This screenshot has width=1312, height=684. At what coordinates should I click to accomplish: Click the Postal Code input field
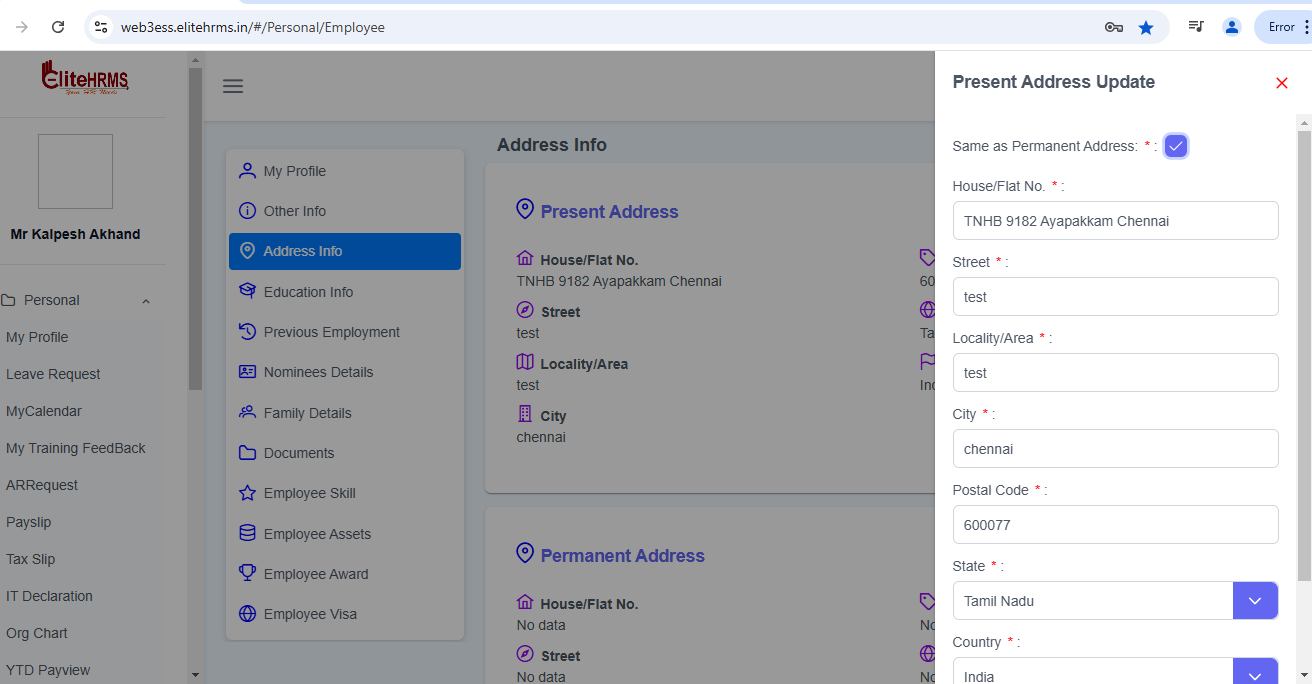[1115, 525]
